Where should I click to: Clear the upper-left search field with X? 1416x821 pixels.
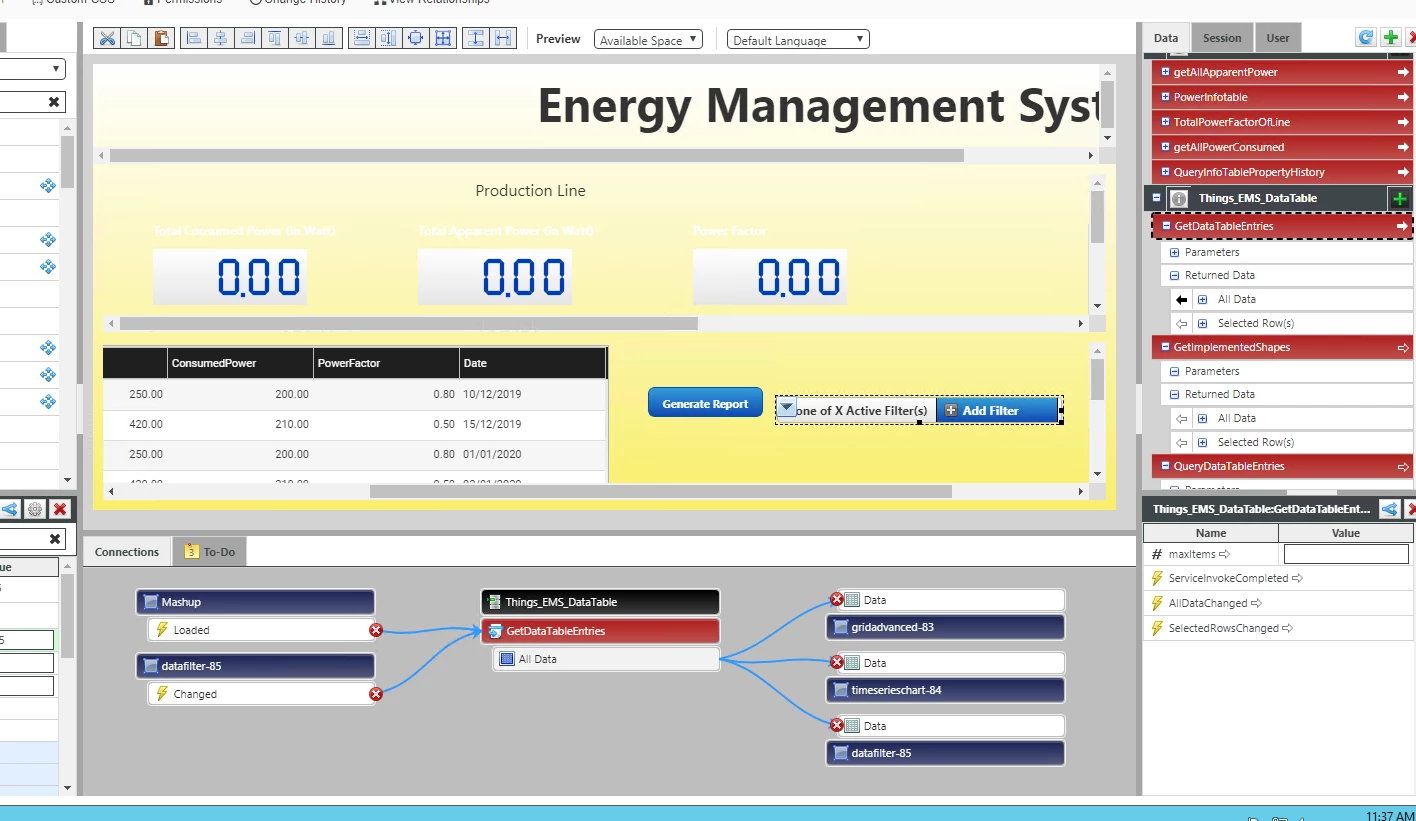tap(54, 102)
